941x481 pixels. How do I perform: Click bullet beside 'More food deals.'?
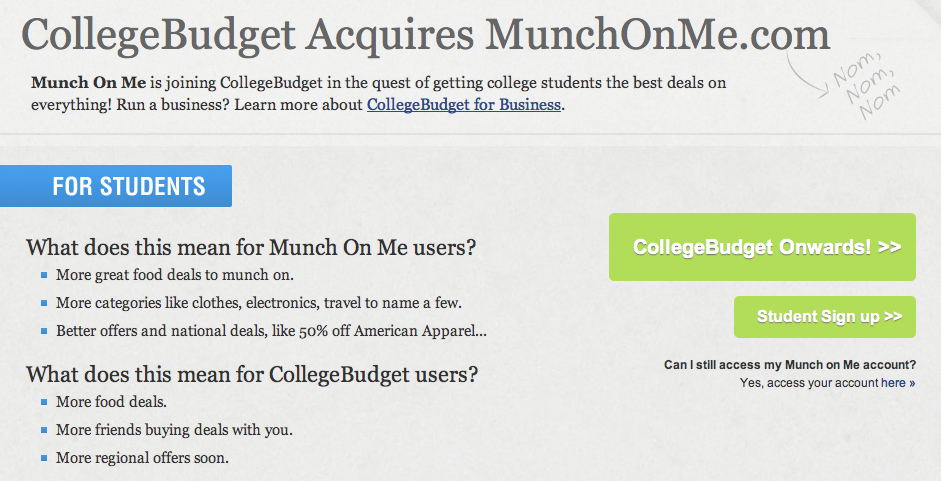pos(45,403)
